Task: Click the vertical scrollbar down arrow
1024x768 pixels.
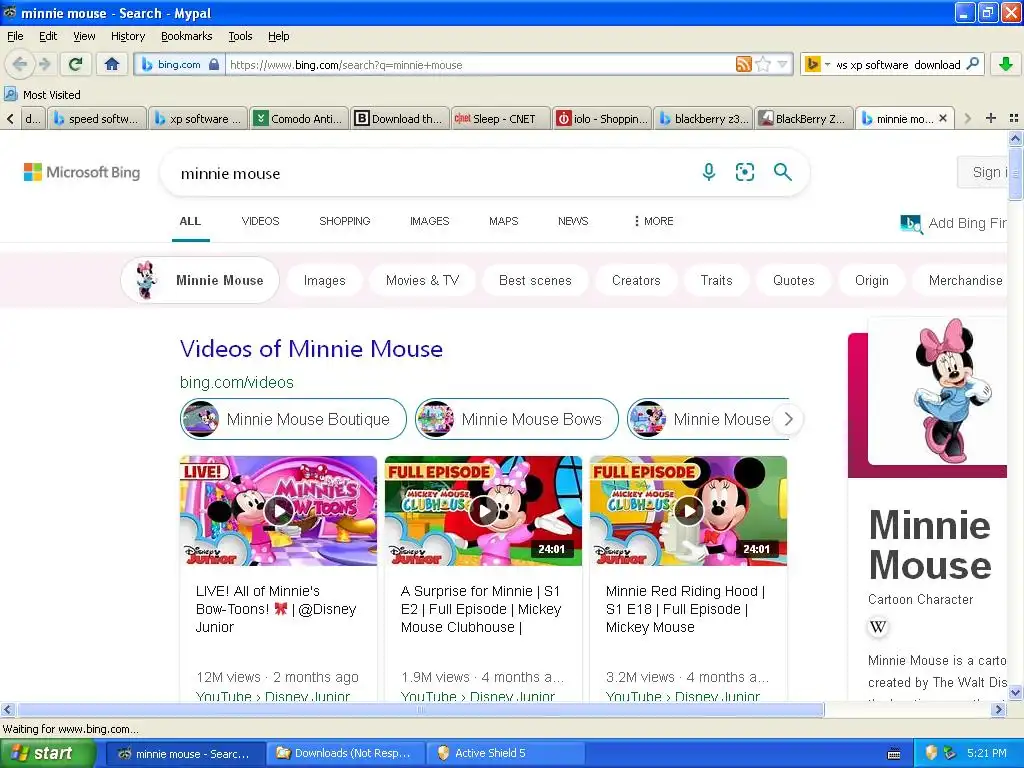Action: coord(1016,693)
